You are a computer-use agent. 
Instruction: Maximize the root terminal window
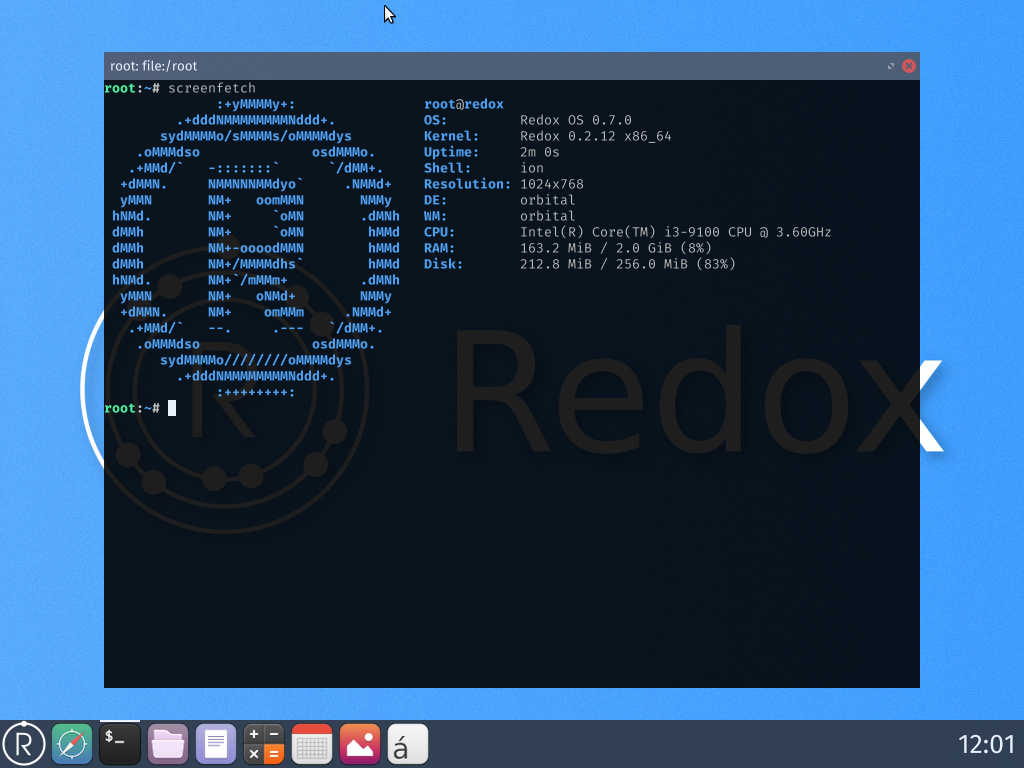point(891,66)
